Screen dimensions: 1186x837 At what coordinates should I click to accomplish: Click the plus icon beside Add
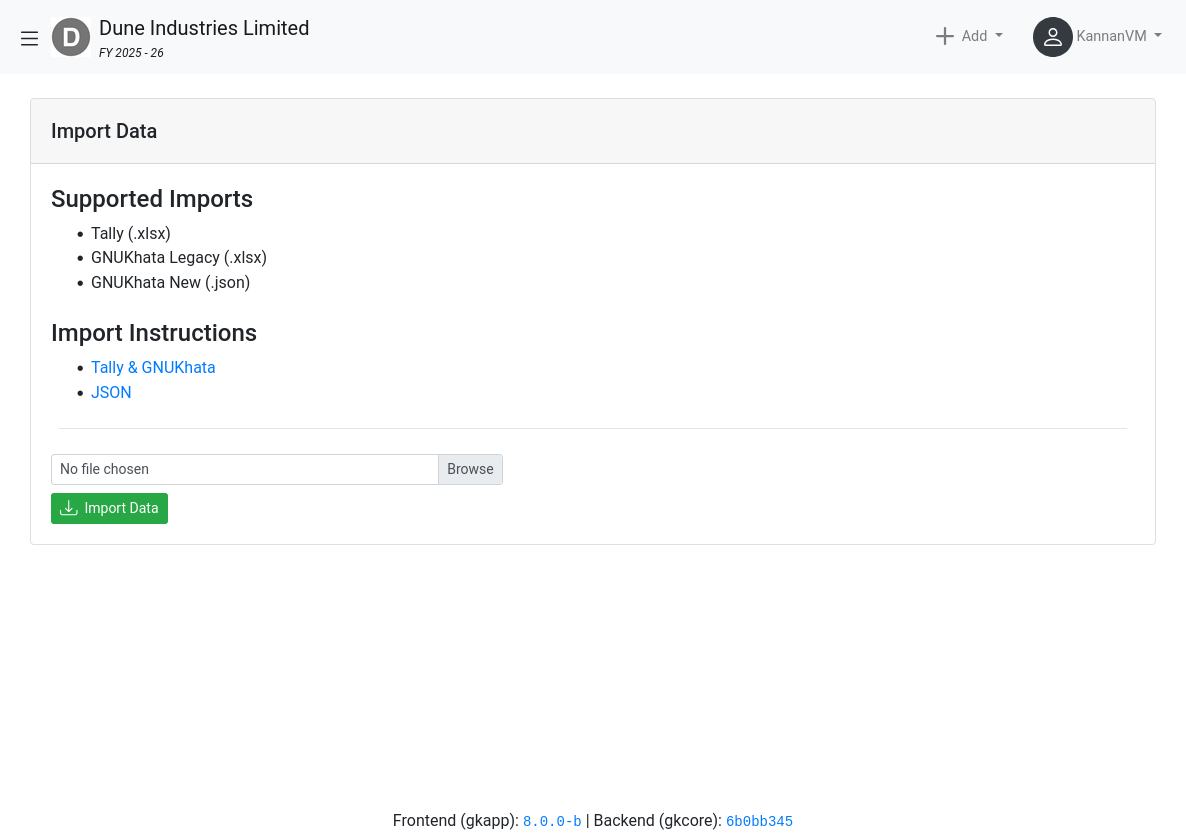pos(945,36)
